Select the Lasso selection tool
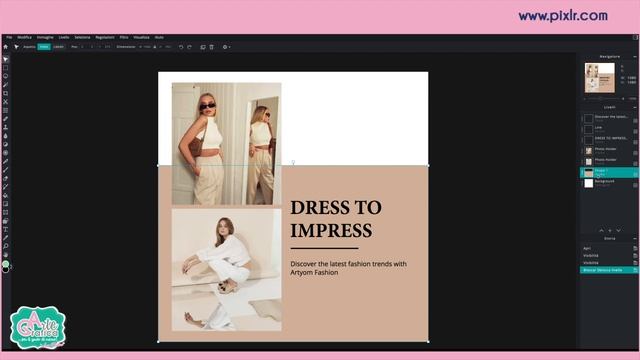Viewport: 640px width, 360px height. pos(5,76)
